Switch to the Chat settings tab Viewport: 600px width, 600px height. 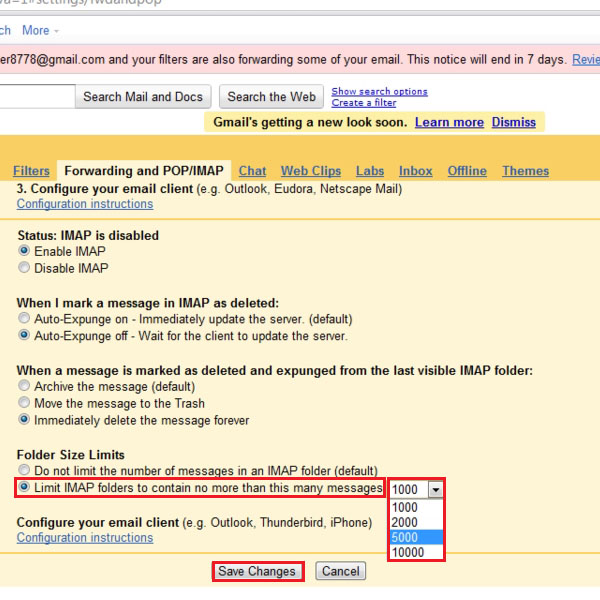click(x=252, y=171)
